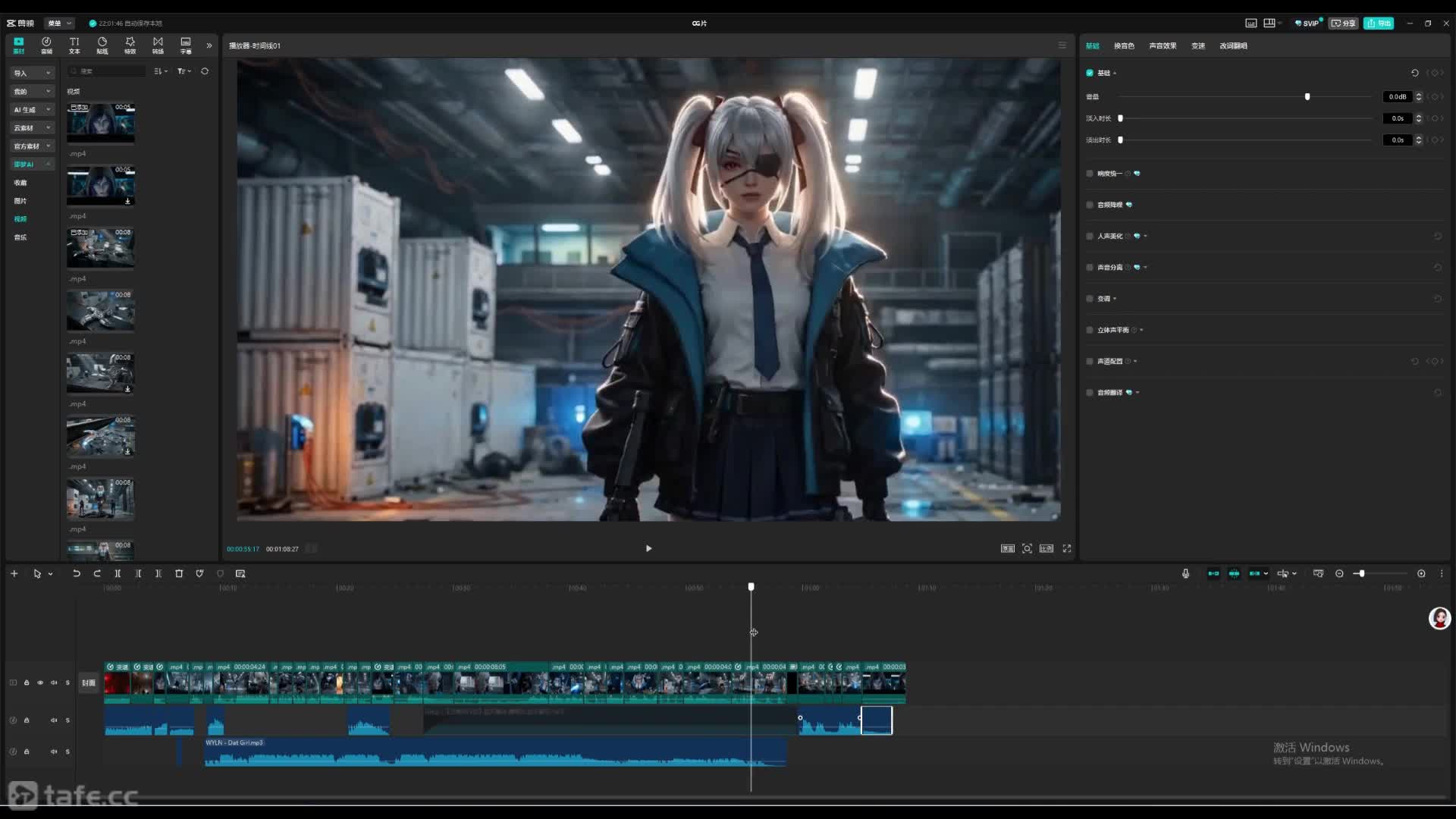Play the preview with the play button

click(648, 548)
